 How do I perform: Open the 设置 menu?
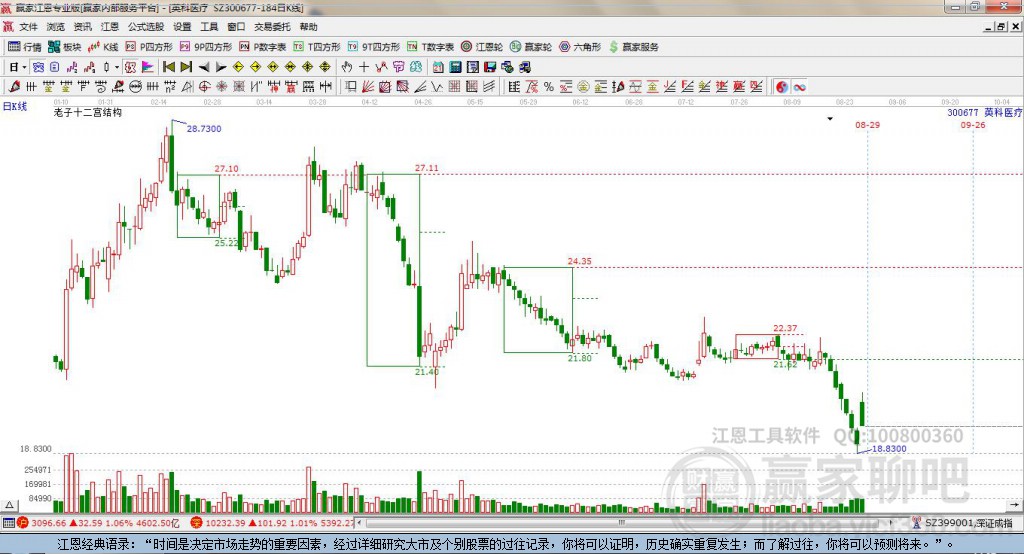click(182, 27)
